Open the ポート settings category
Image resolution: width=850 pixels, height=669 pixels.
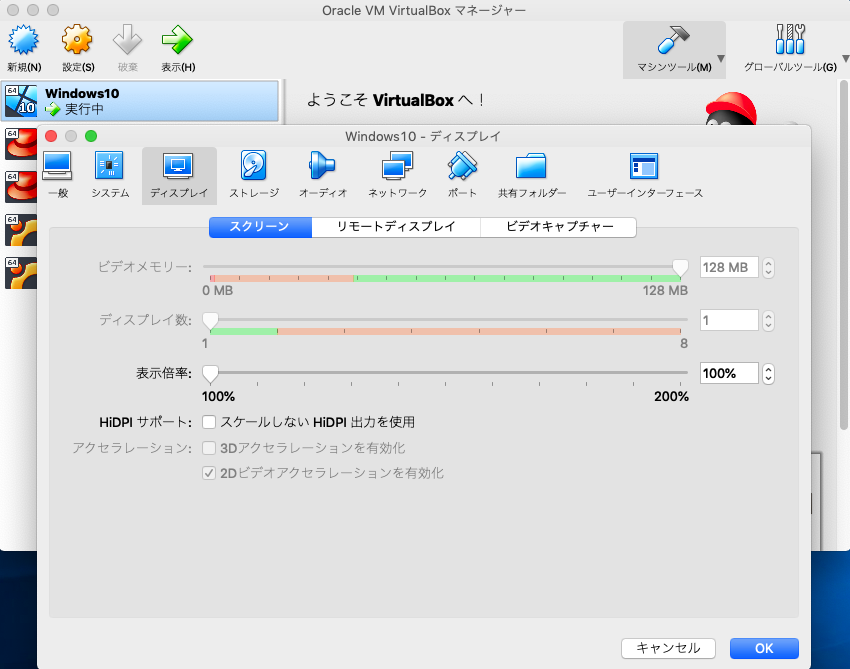coord(462,176)
